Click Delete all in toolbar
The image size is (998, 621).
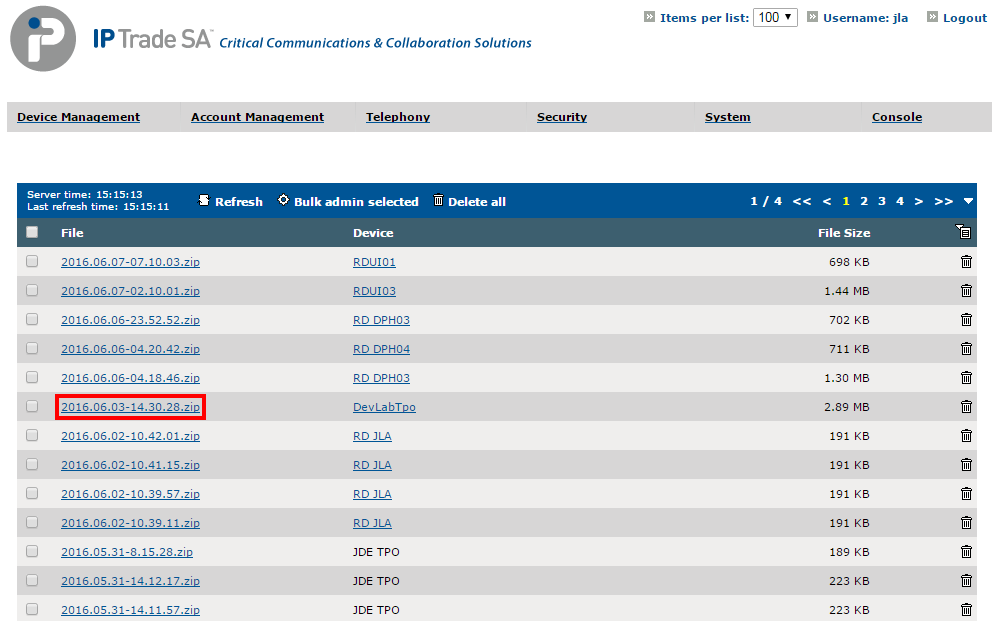(x=470, y=201)
